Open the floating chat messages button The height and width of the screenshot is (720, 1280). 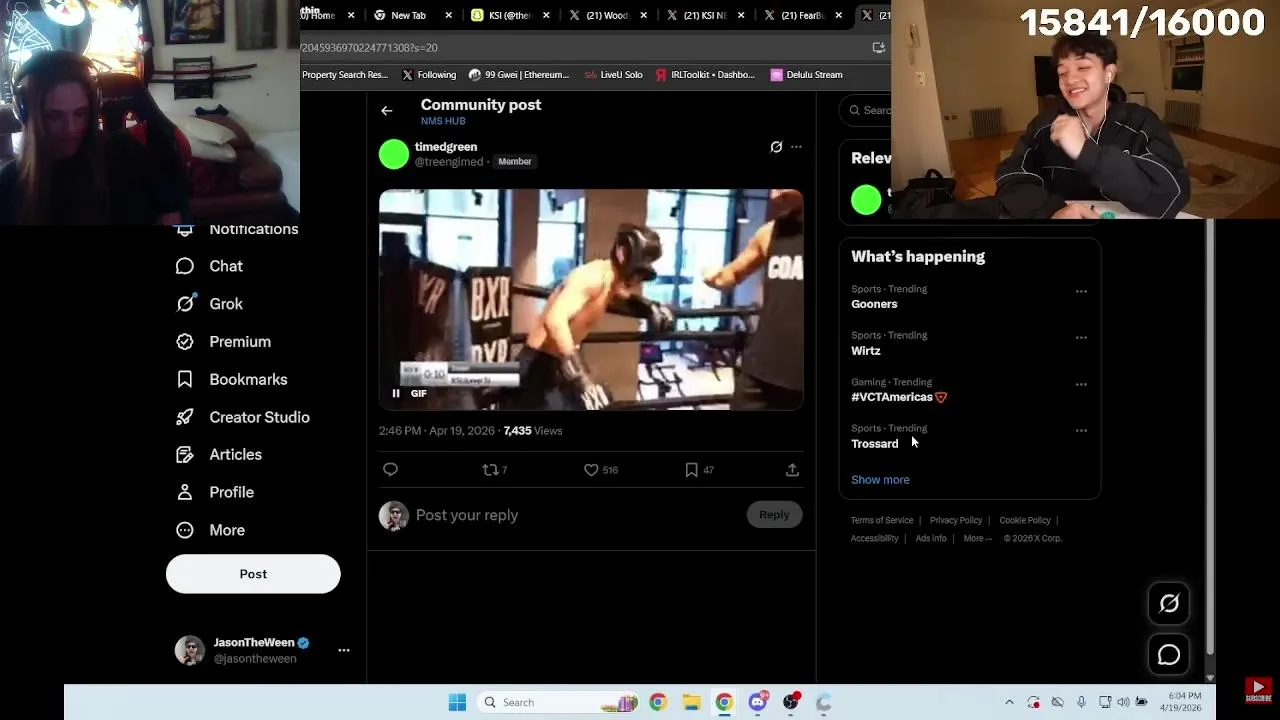tap(1168, 655)
